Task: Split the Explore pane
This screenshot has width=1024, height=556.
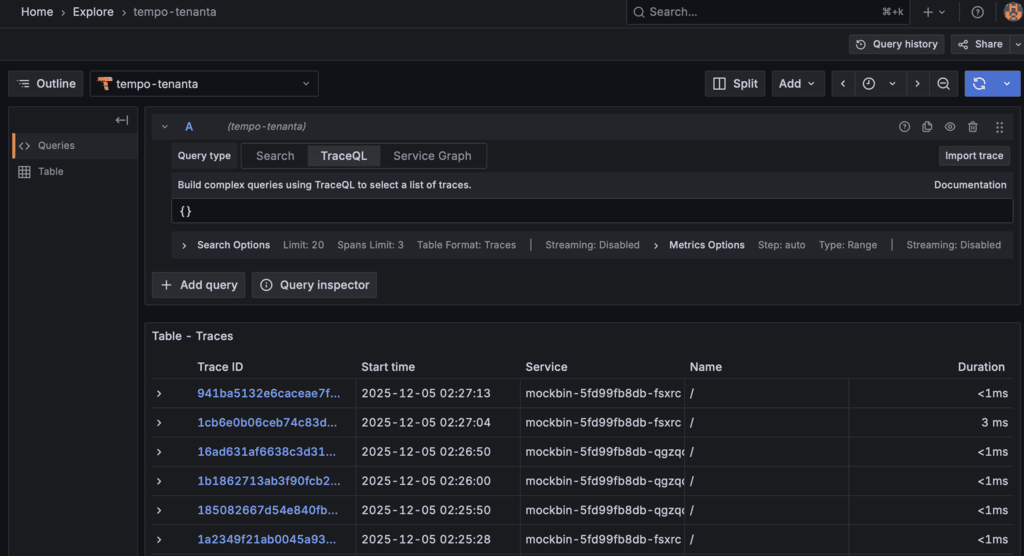Action: click(735, 84)
